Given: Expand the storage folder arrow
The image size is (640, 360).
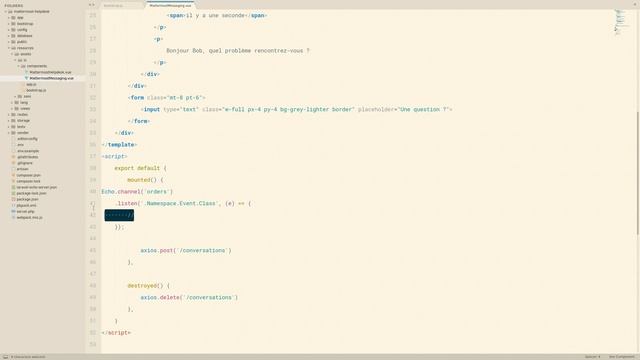Looking at the screenshot, I should [9, 120].
